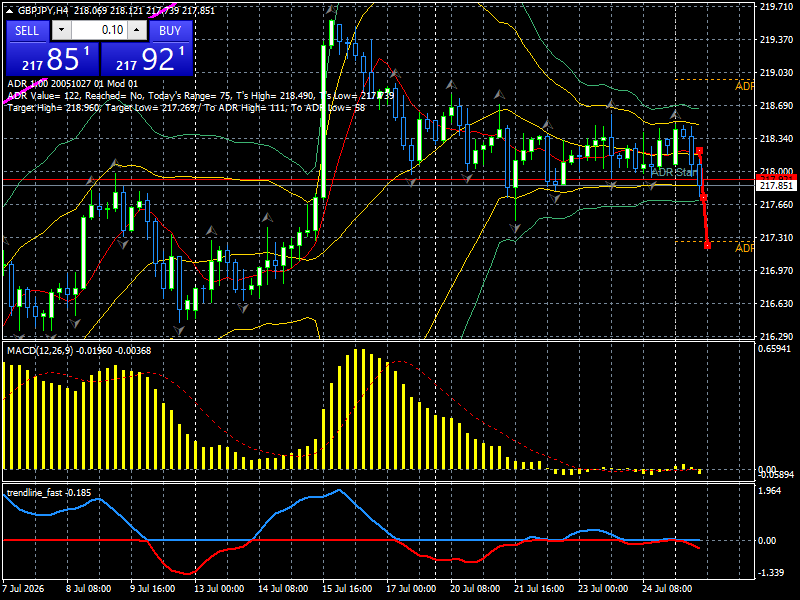Screen dimensions: 800x600
Task: Click the 218.340 price scale label
Action: point(776,139)
